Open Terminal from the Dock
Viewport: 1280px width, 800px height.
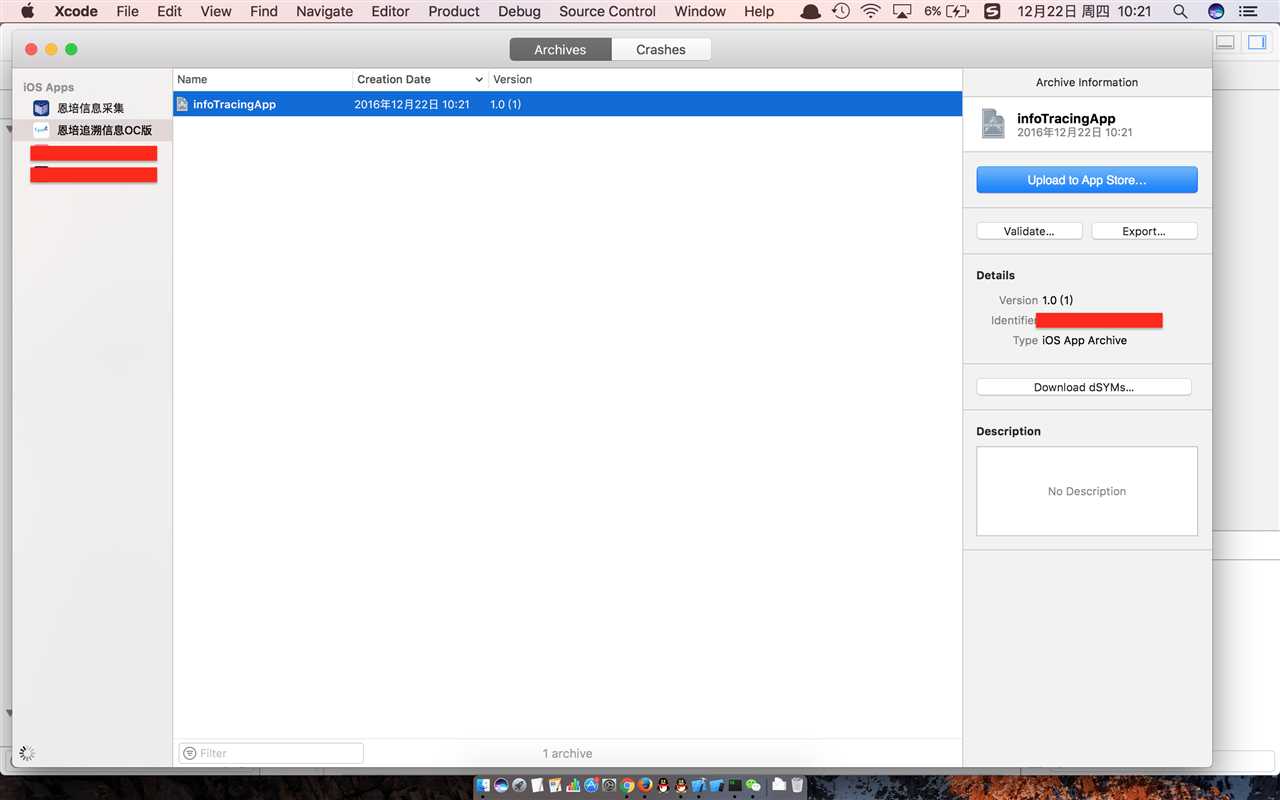click(x=735, y=785)
